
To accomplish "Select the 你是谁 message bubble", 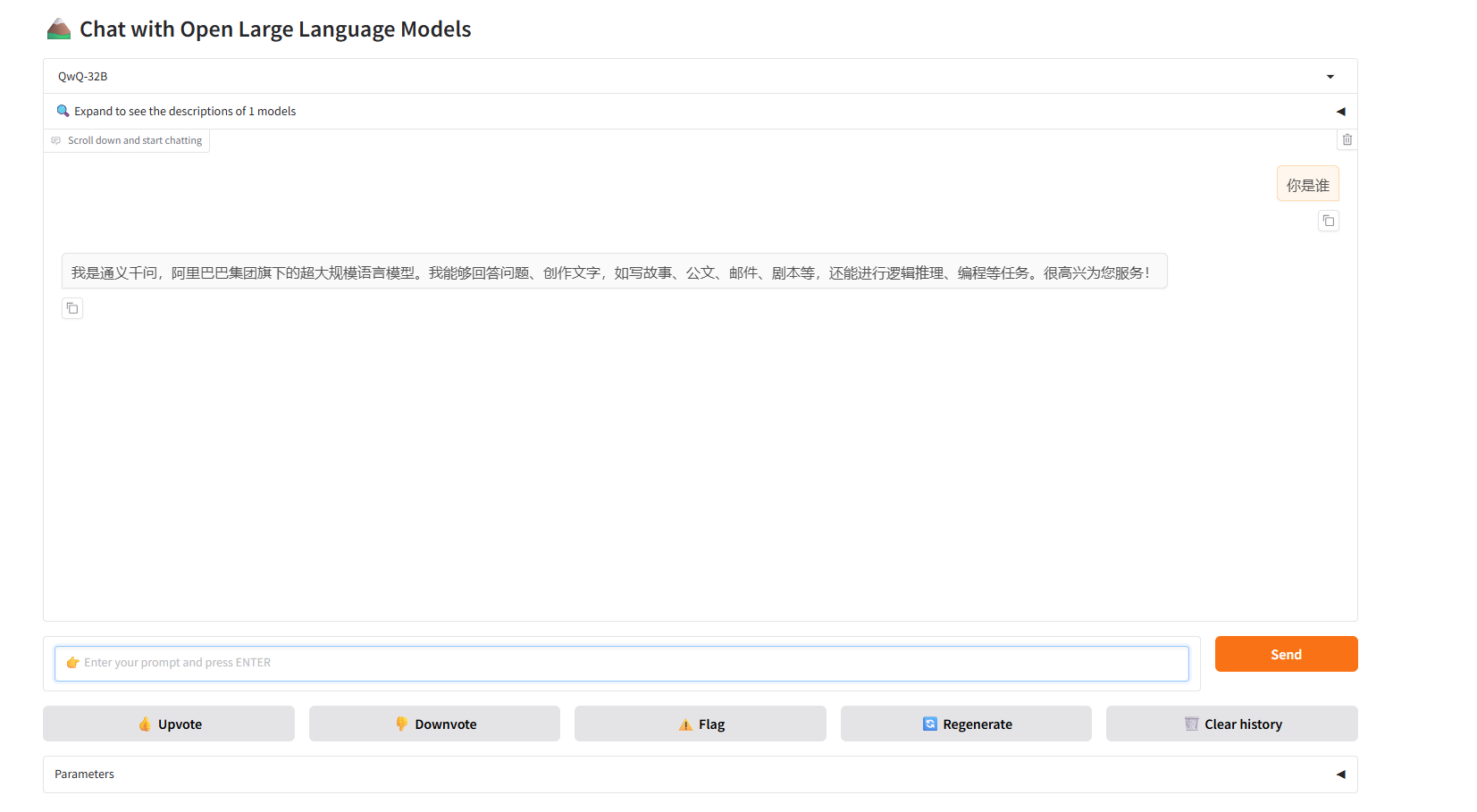I will (1307, 183).
